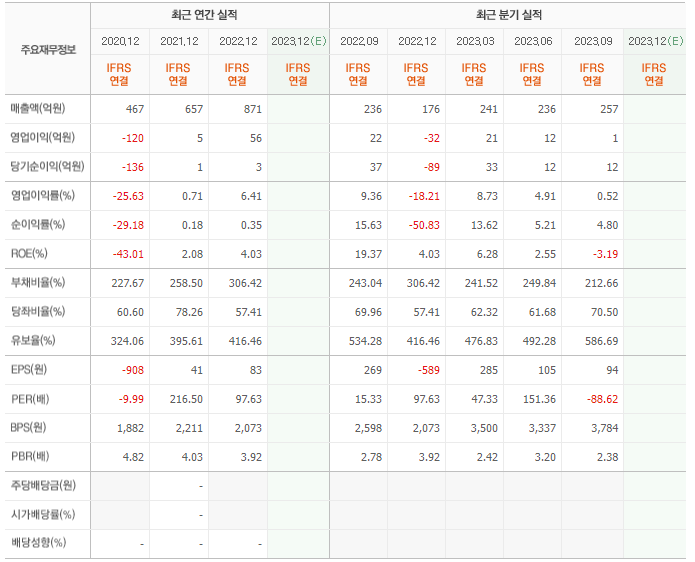
Task: Click IFRS 연결 under 2023.09
Action: pos(592,74)
